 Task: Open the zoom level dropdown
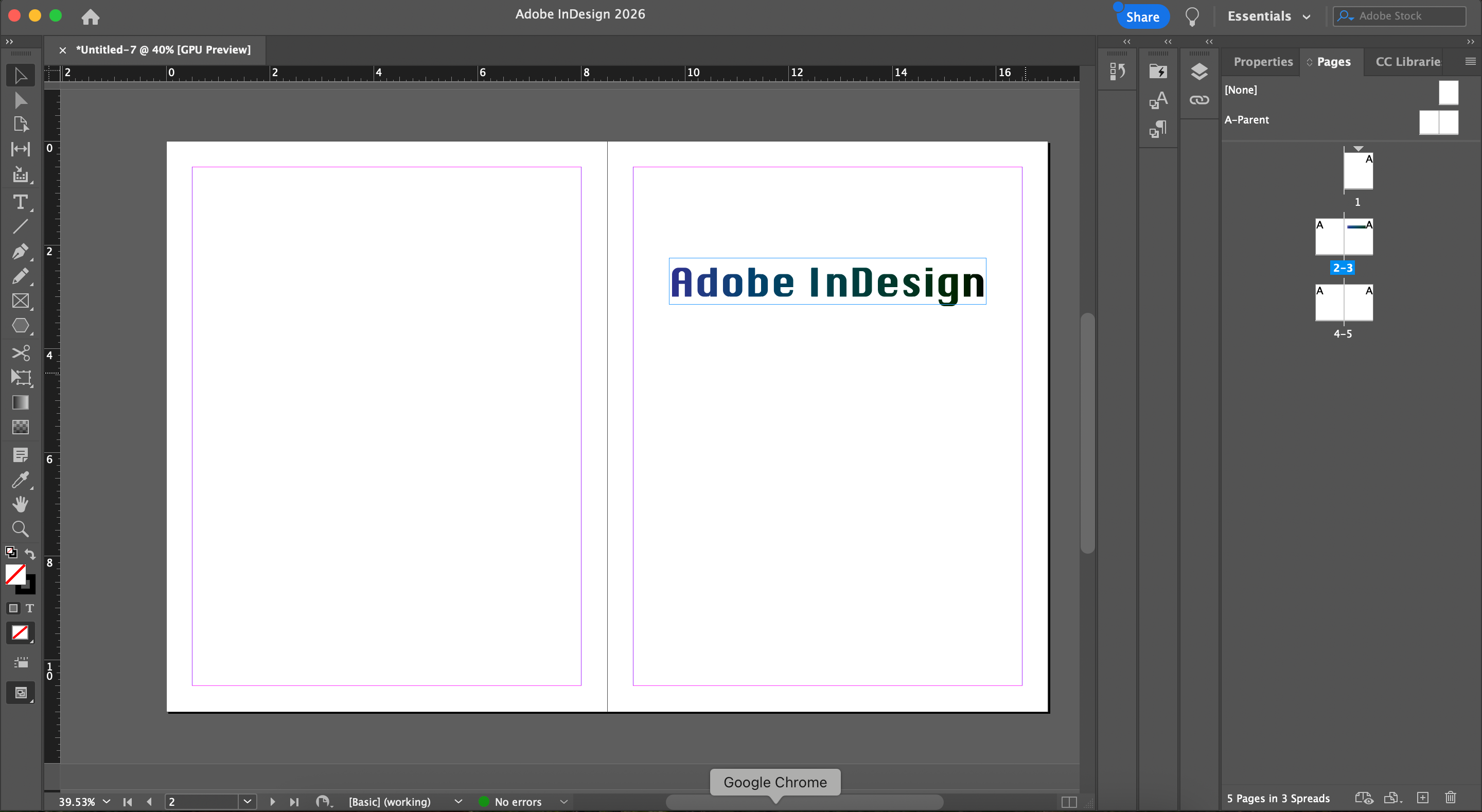pyautogui.click(x=107, y=802)
